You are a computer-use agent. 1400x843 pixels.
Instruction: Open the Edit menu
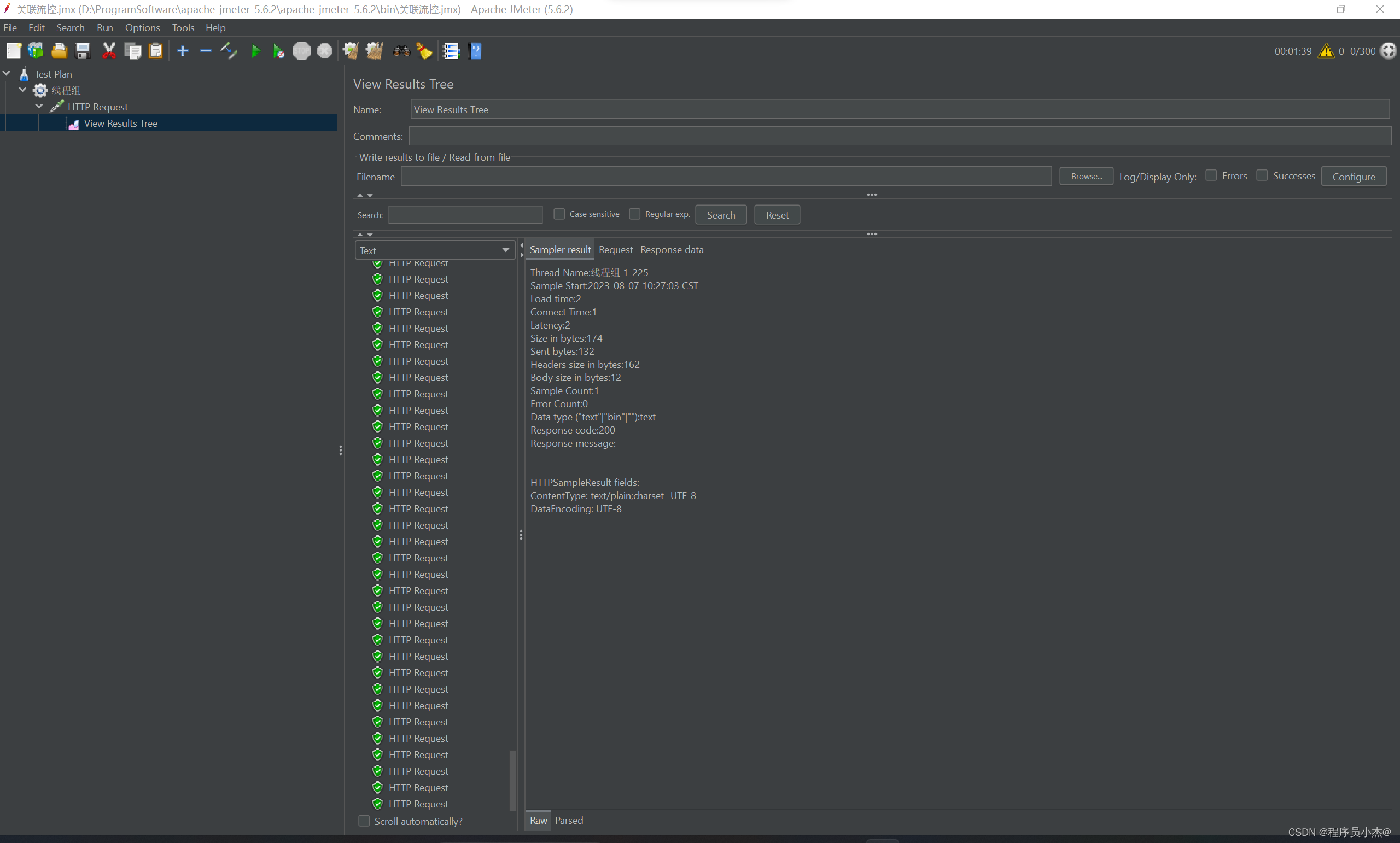point(36,28)
